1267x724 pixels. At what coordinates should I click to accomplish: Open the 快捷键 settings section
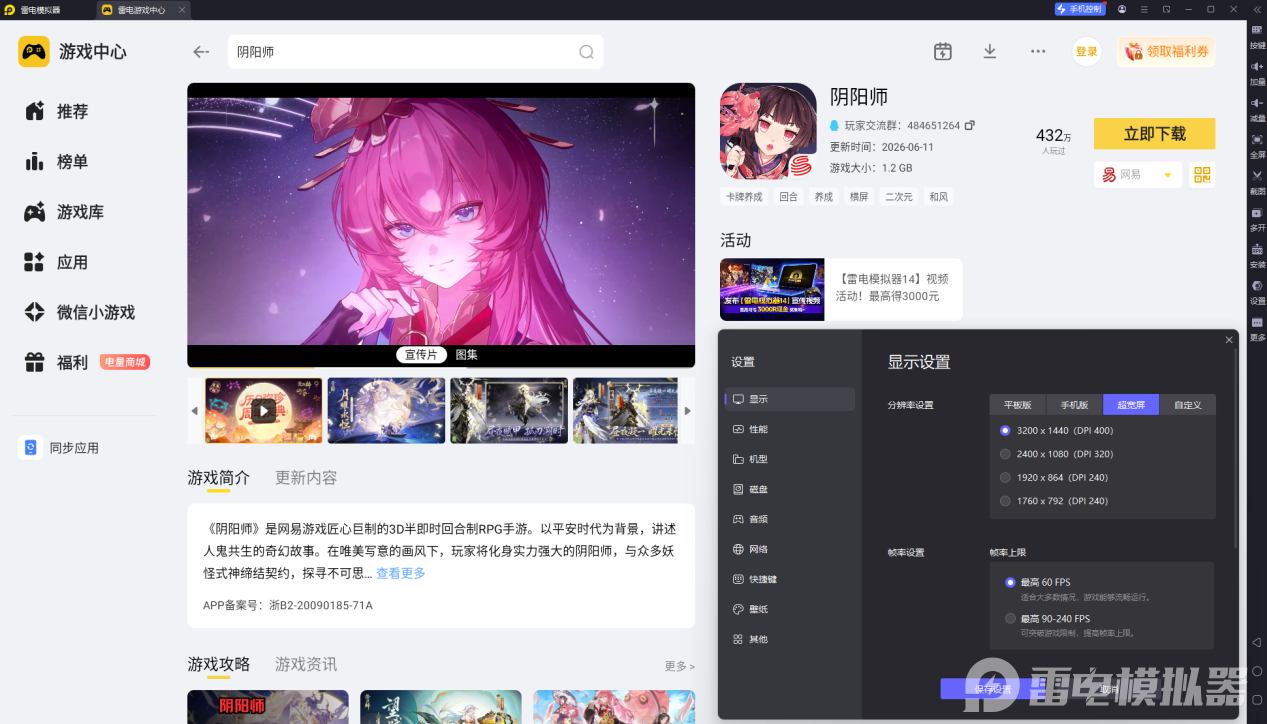tap(790, 579)
